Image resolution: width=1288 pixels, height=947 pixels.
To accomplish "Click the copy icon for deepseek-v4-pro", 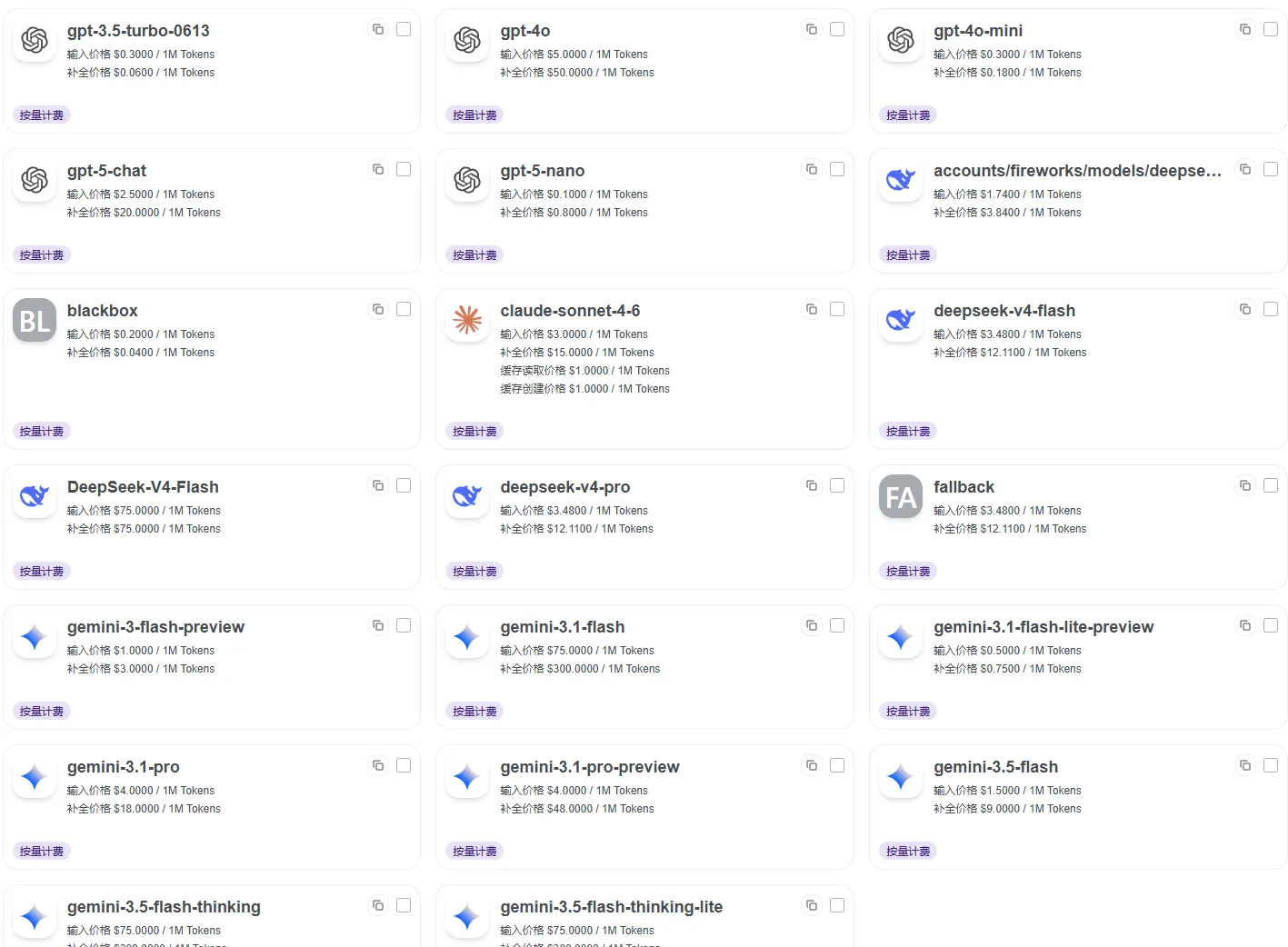I will (812, 485).
